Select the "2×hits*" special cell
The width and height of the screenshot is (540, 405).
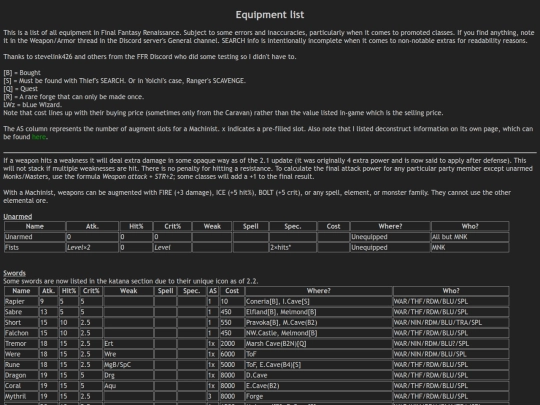pyautogui.click(x=293, y=248)
